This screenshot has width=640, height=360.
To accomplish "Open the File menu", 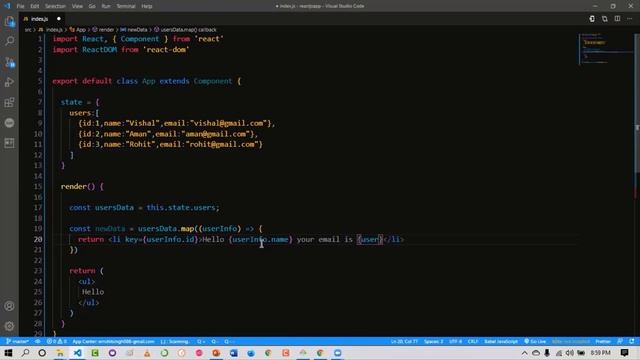I will pyautogui.click(x=20, y=6).
